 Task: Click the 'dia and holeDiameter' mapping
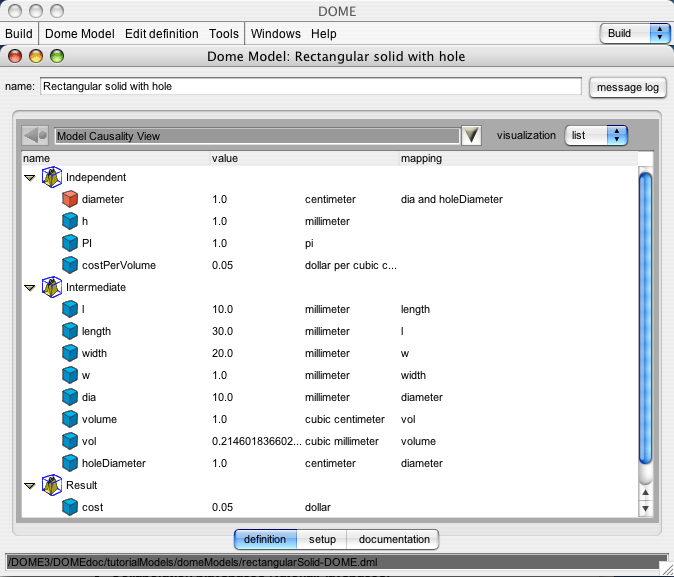[x=451, y=199]
